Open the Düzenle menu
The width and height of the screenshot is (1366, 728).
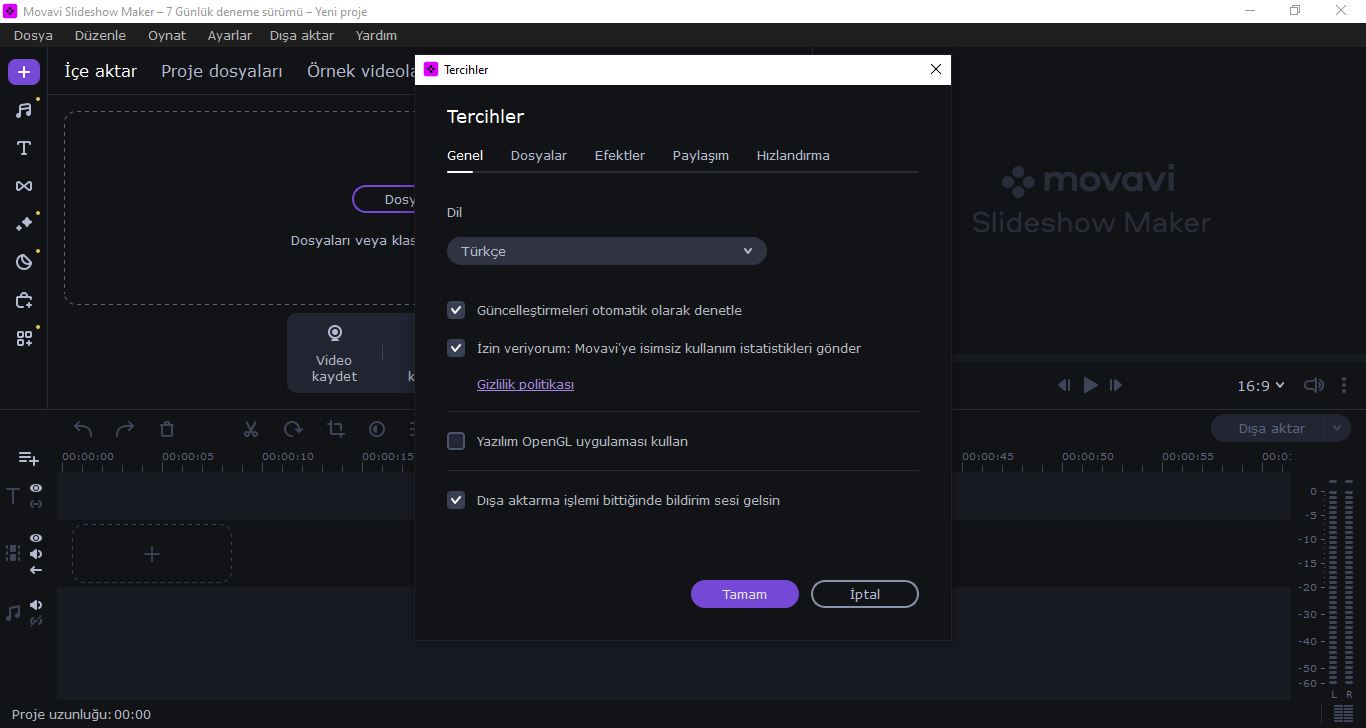tap(100, 35)
